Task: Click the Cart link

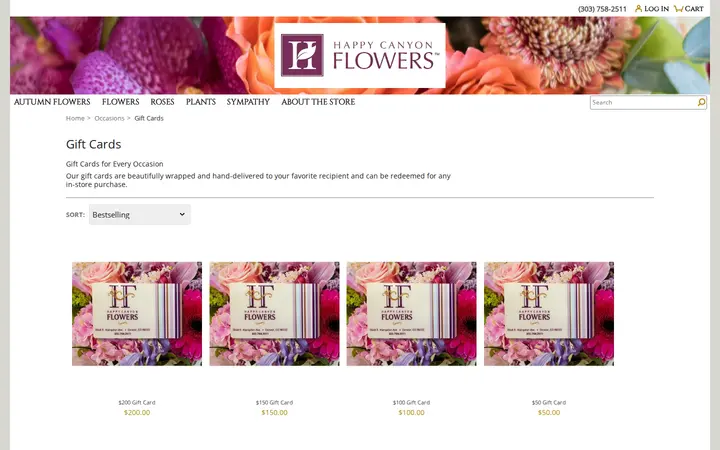Action: click(x=694, y=9)
